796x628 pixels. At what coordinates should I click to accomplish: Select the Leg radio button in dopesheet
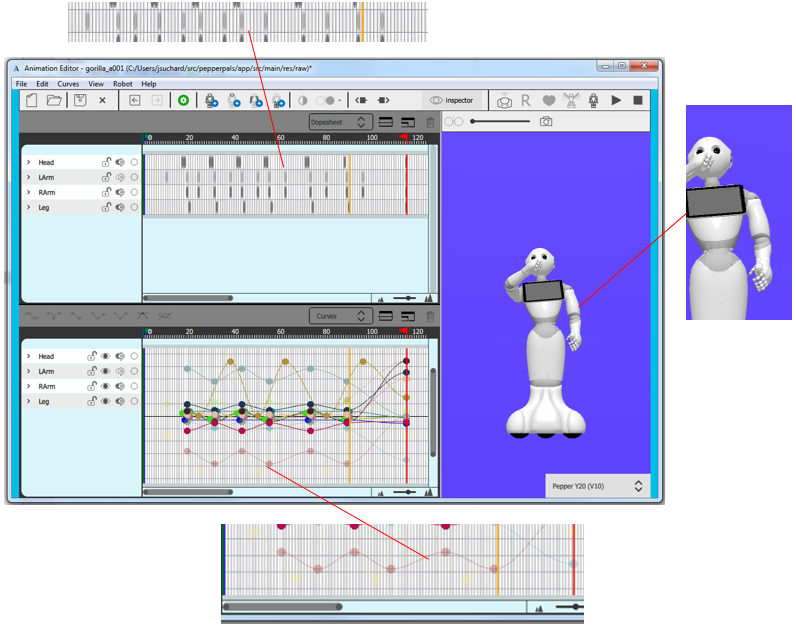coord(134,207)
